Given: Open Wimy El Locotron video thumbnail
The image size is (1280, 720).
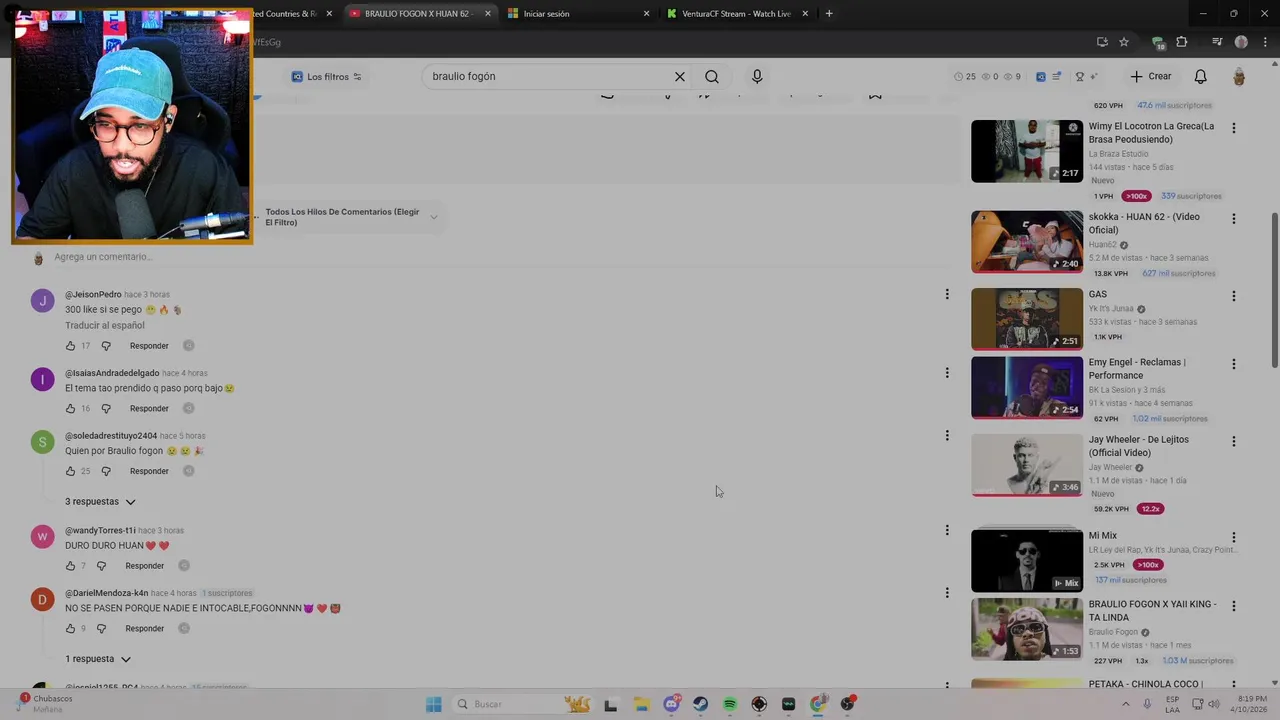Looking at the screenshot, I should 1027,151.
